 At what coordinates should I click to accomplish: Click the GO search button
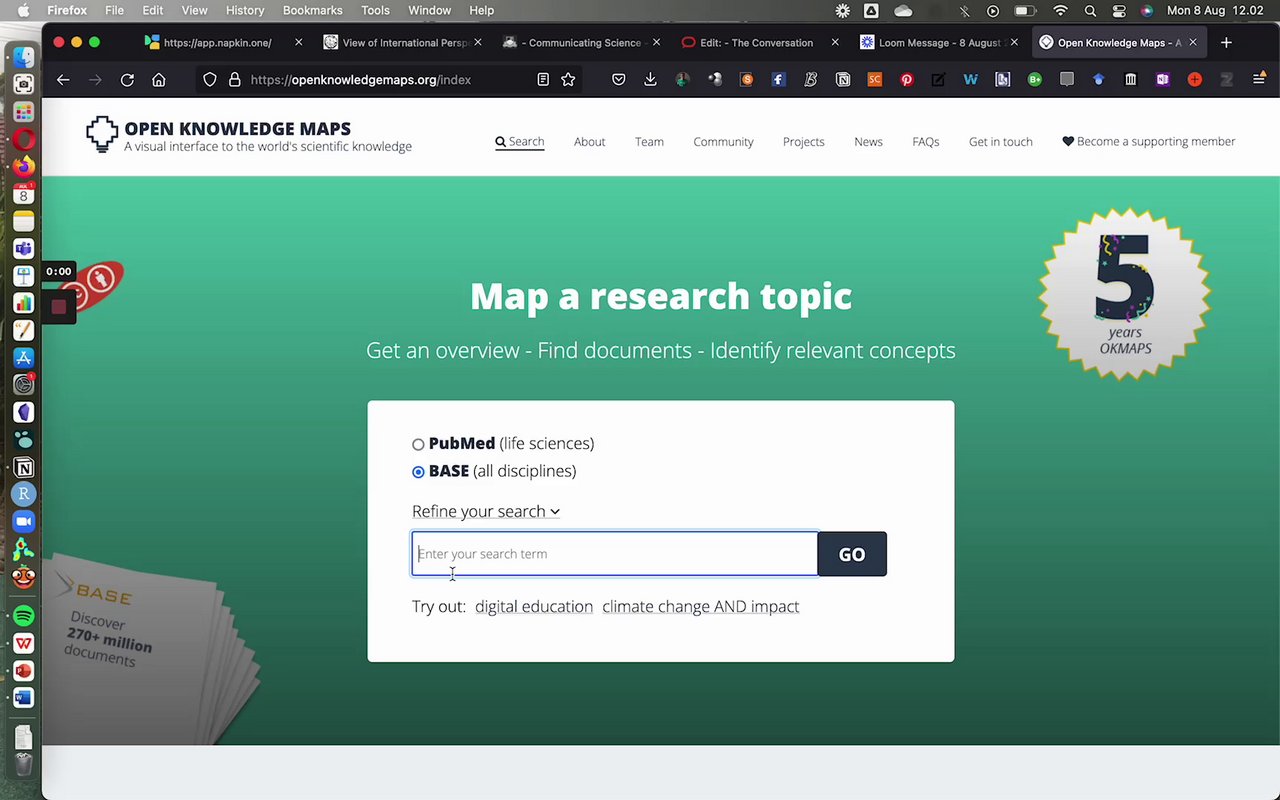coord(852,554)
